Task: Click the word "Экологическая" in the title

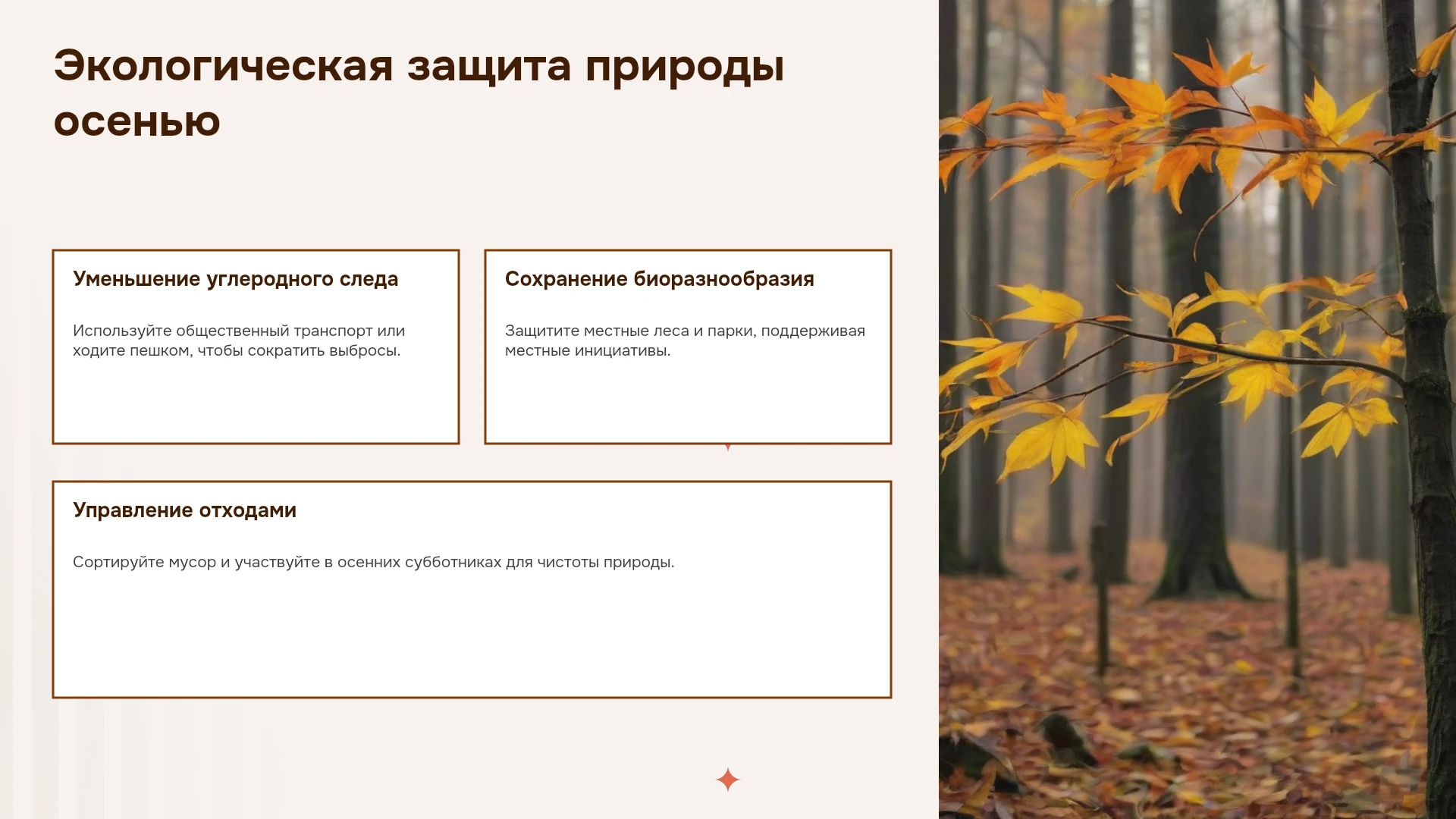Action: click(224, 65)
